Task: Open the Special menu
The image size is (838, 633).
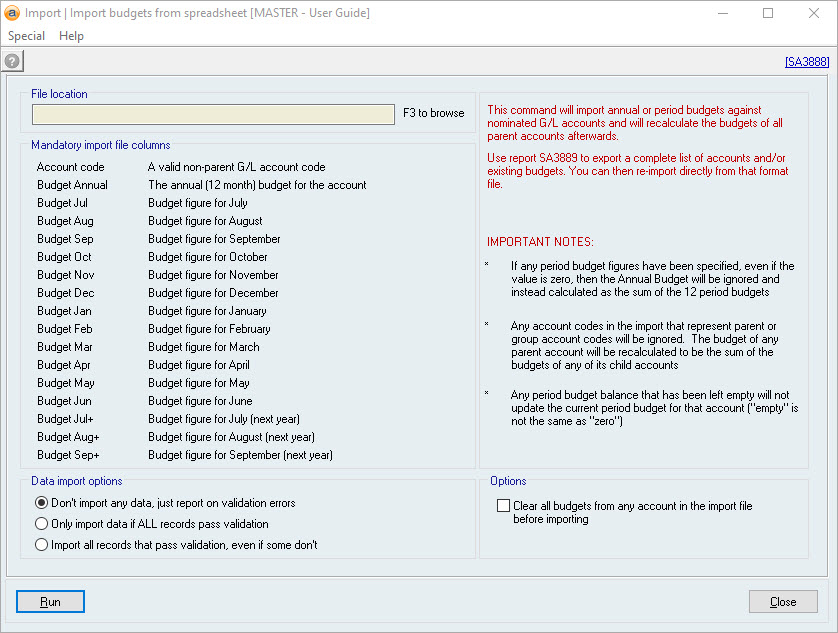Action: point(26,36)
